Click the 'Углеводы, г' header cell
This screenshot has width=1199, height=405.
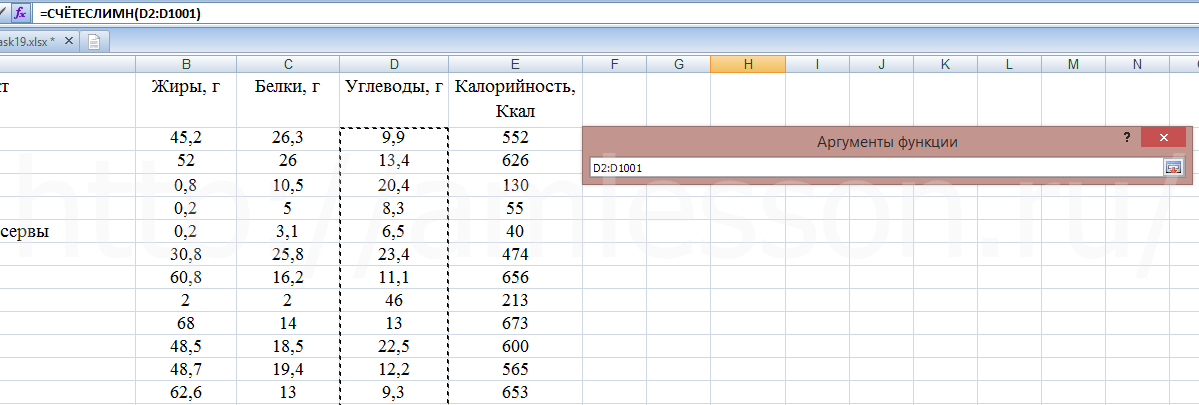click(x=394, y=100)
